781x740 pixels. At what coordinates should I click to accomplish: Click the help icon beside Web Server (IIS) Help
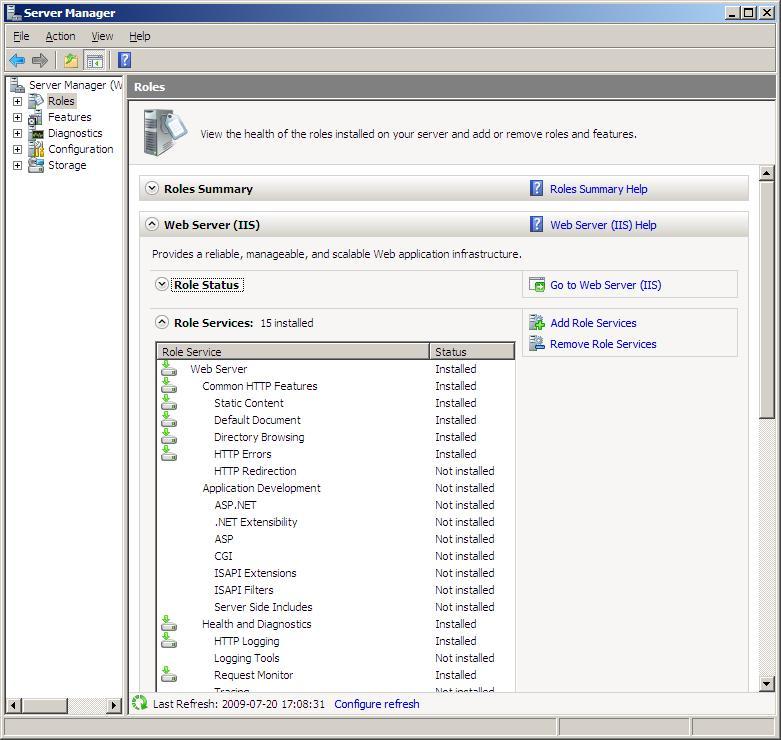536,224
